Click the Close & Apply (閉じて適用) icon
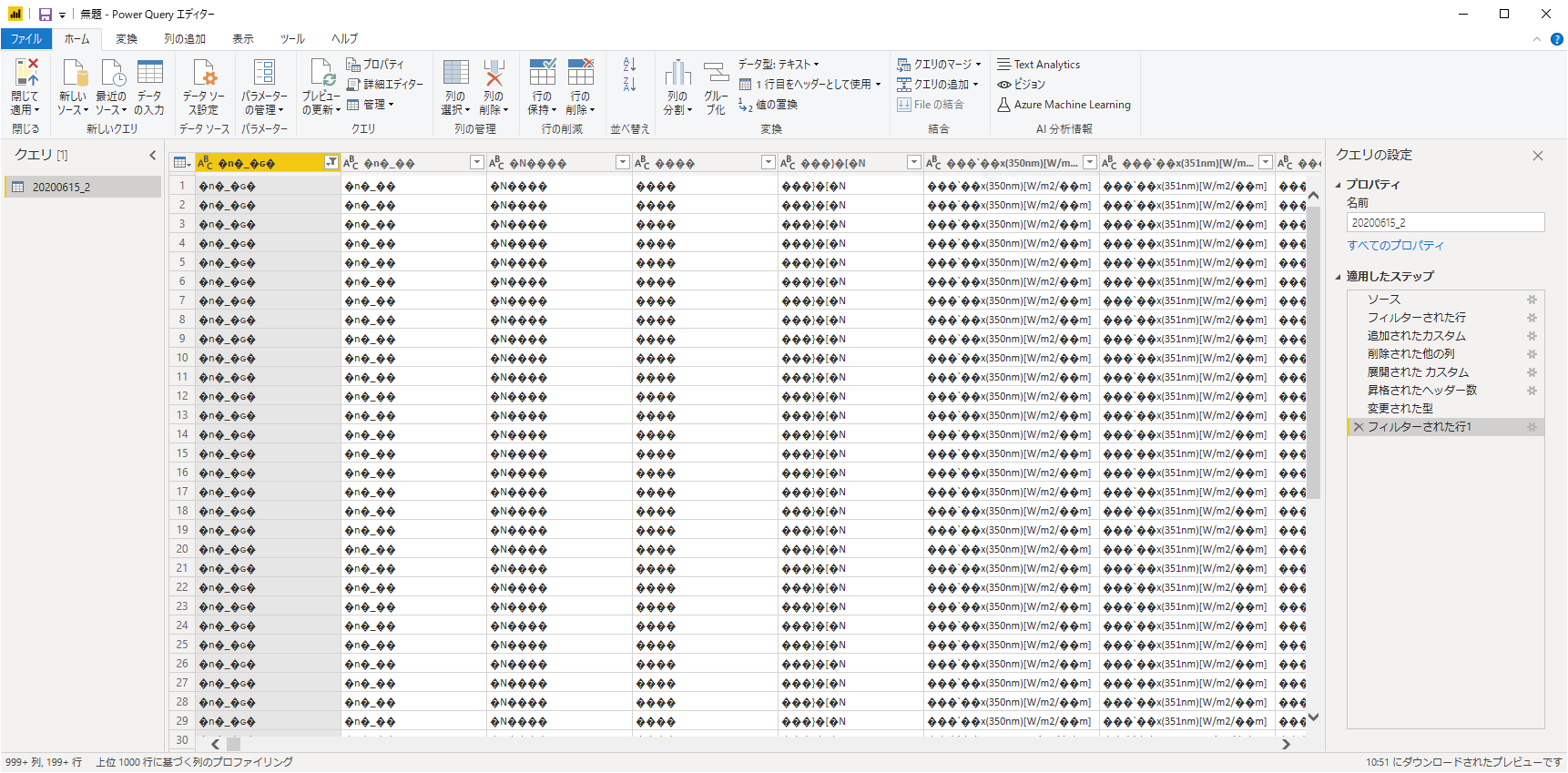 (x=25, y=75)
